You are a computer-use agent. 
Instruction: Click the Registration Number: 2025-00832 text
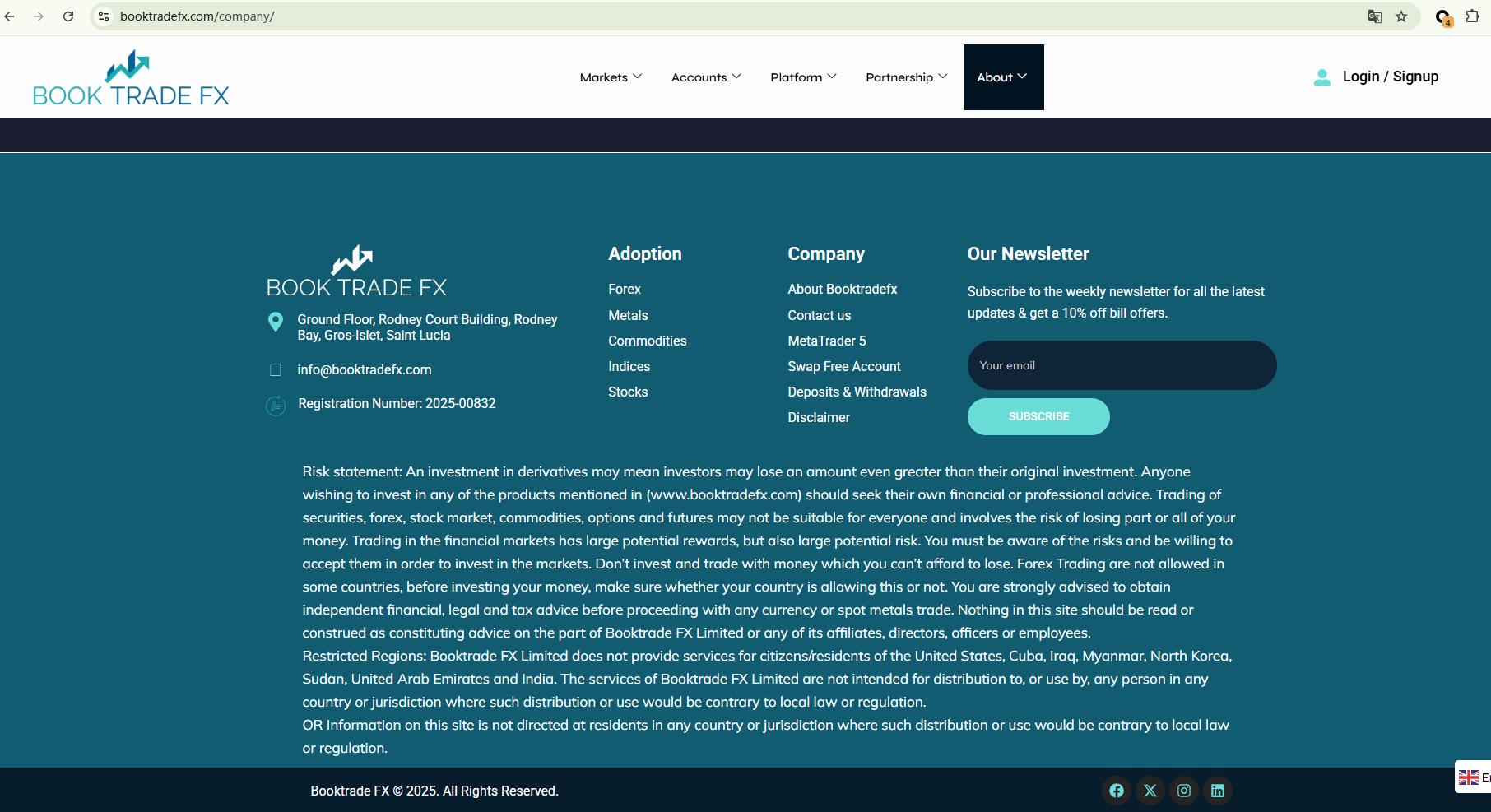coord(397,404)
